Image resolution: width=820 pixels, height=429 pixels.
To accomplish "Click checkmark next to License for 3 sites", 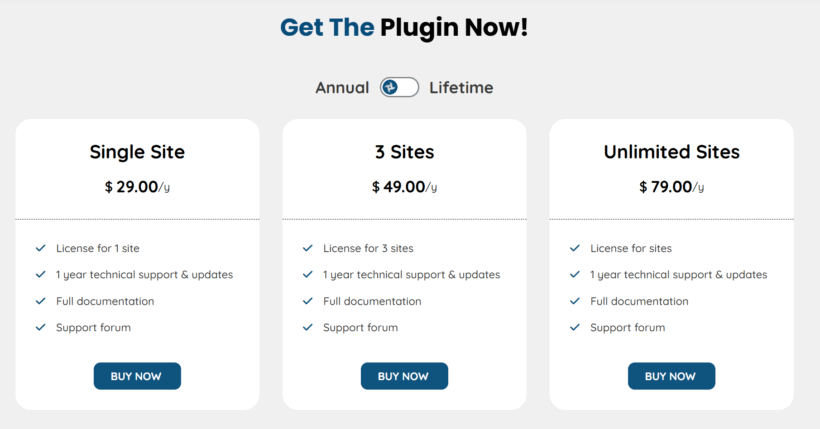I will click(x=308, y=248).
